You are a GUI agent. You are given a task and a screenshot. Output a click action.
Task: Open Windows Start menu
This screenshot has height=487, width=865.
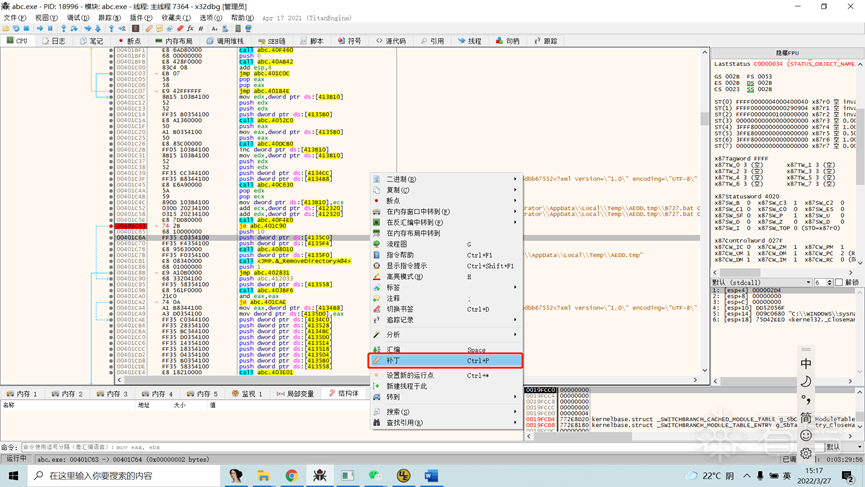click(x=14, y=475)
